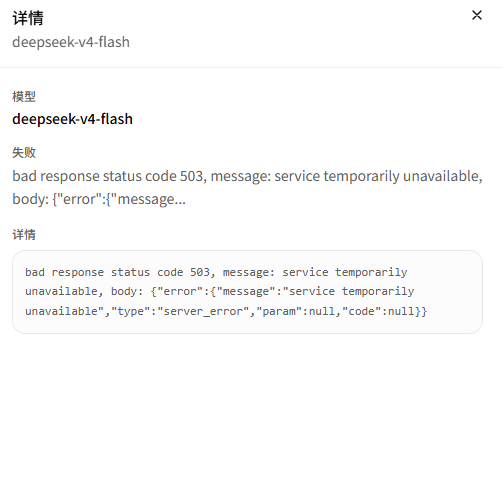Image resolution: width=503 pixels, height=491 pixels.
Task: Close the 详情 details panel
Action: [x=477, y=15]
